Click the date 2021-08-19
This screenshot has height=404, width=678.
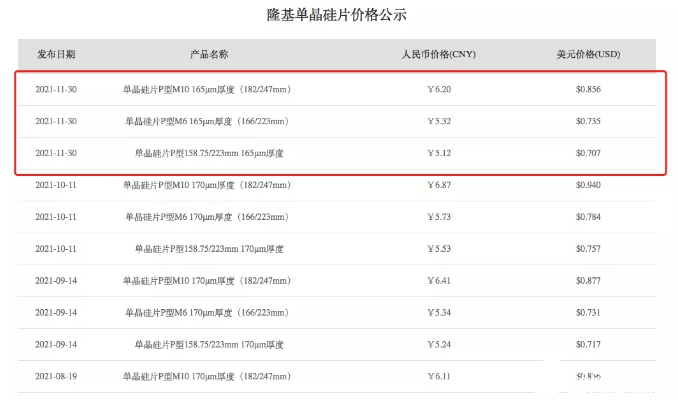coord(56,377)
